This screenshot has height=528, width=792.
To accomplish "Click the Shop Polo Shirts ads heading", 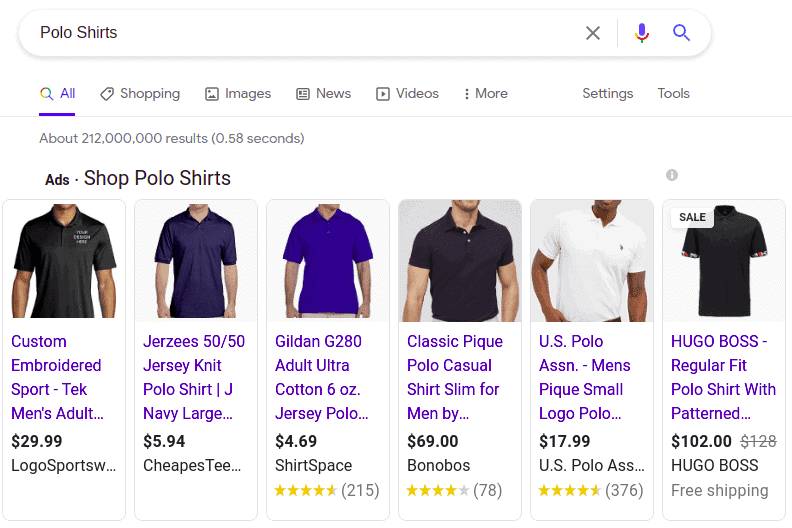I will click(157, 178).
